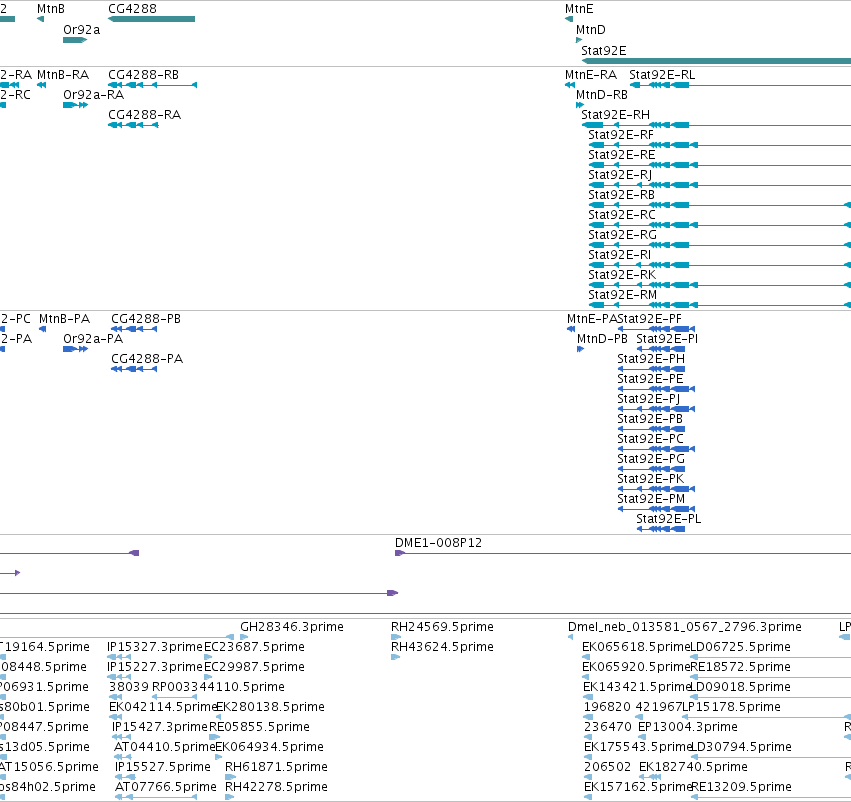Select transcript Stat92E-RJ
This screenshot has width=851, height=802.
pyautogui.click(x=620, y=175)
